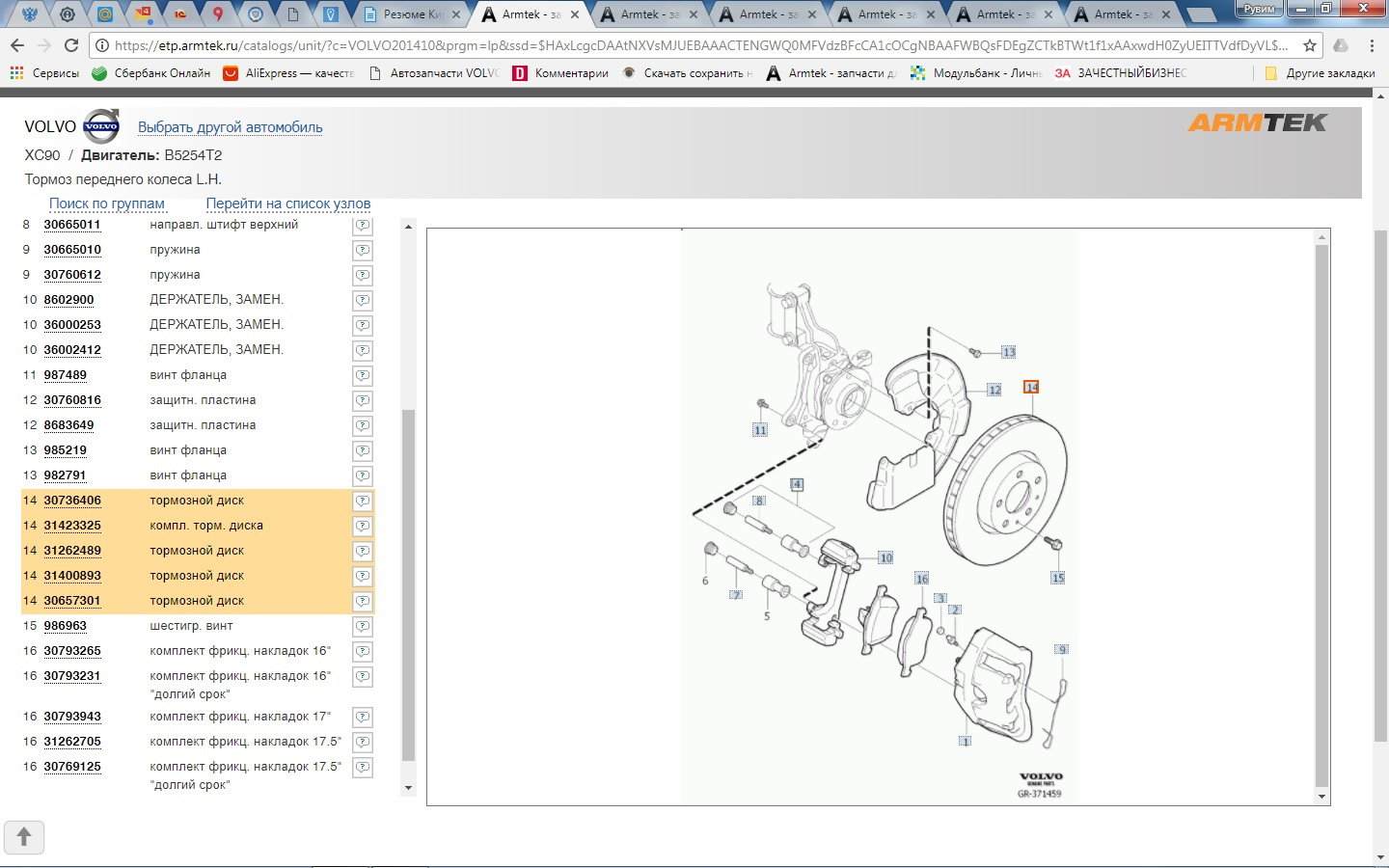Open info icon for part 985219
Image resolution: width=1389 pixels, height=868 pixels.
[x=363, y=450]
